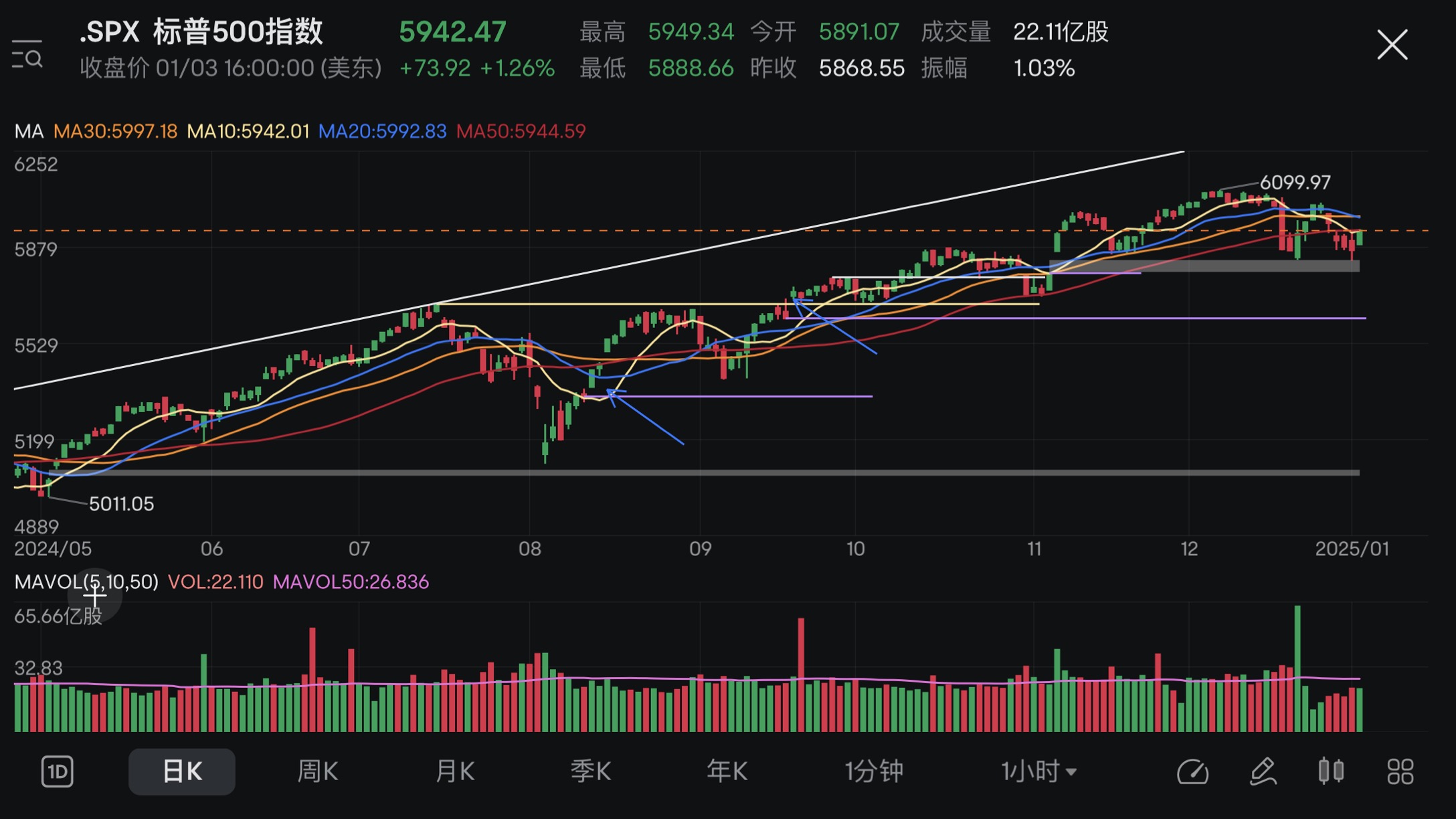Switch to 年K yearly chart
Viewport: 1456px width, 819px height.
tap(727, 771)
